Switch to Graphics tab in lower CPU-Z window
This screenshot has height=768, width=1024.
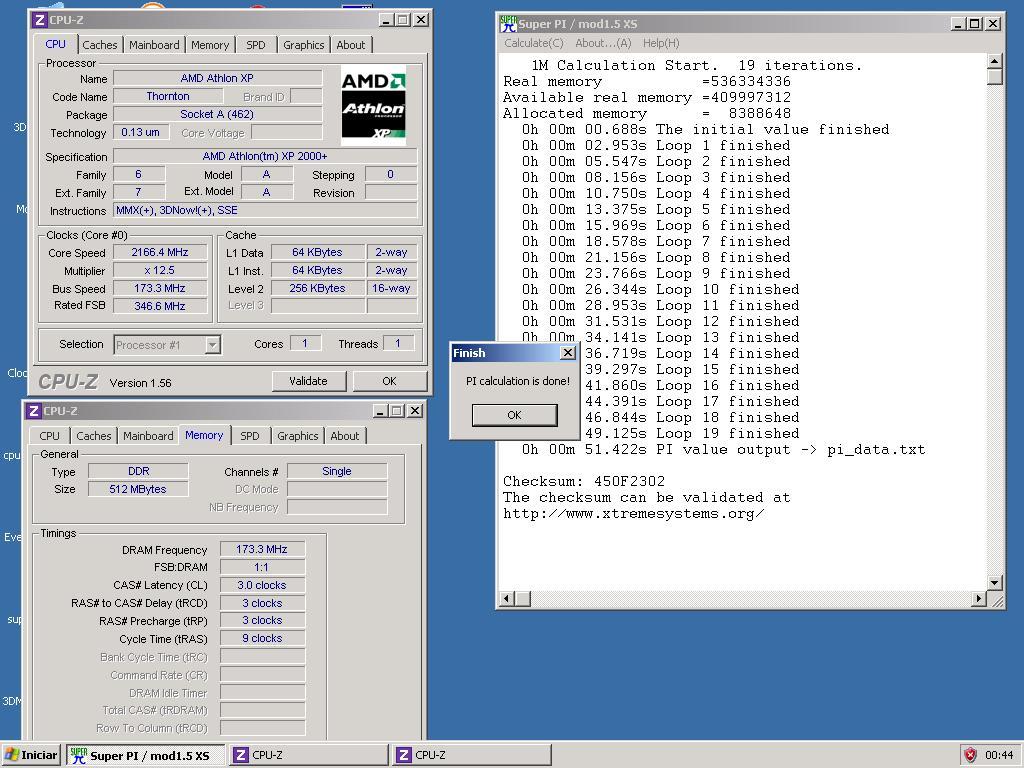pos(297,436)
